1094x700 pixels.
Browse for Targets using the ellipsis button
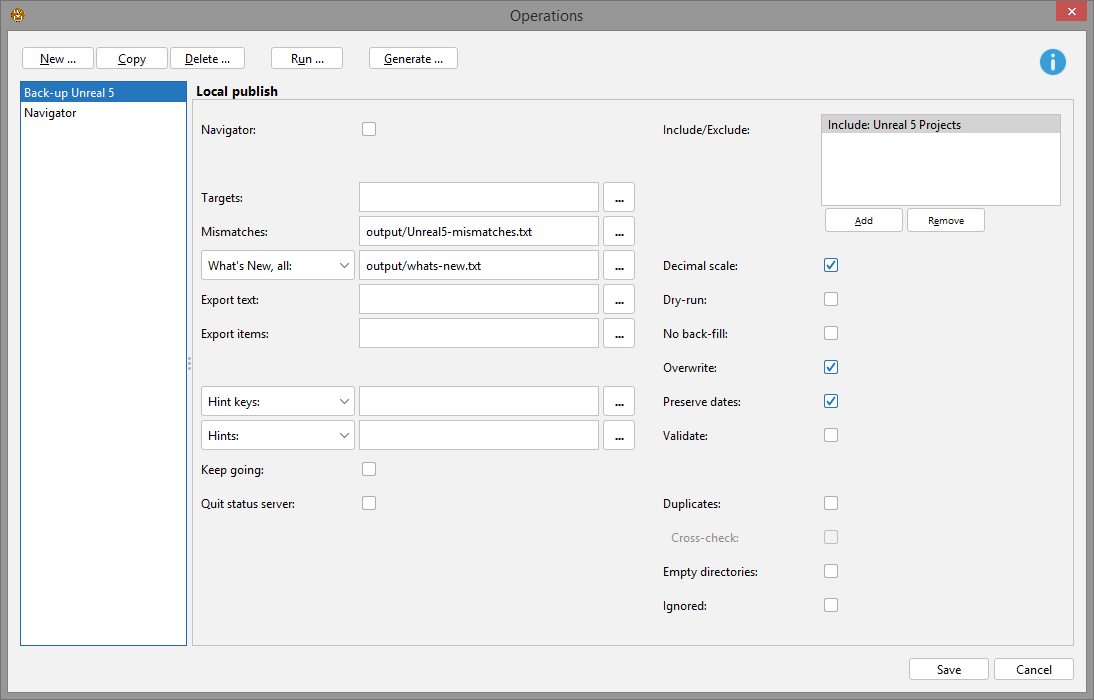(x=619, y=198)
